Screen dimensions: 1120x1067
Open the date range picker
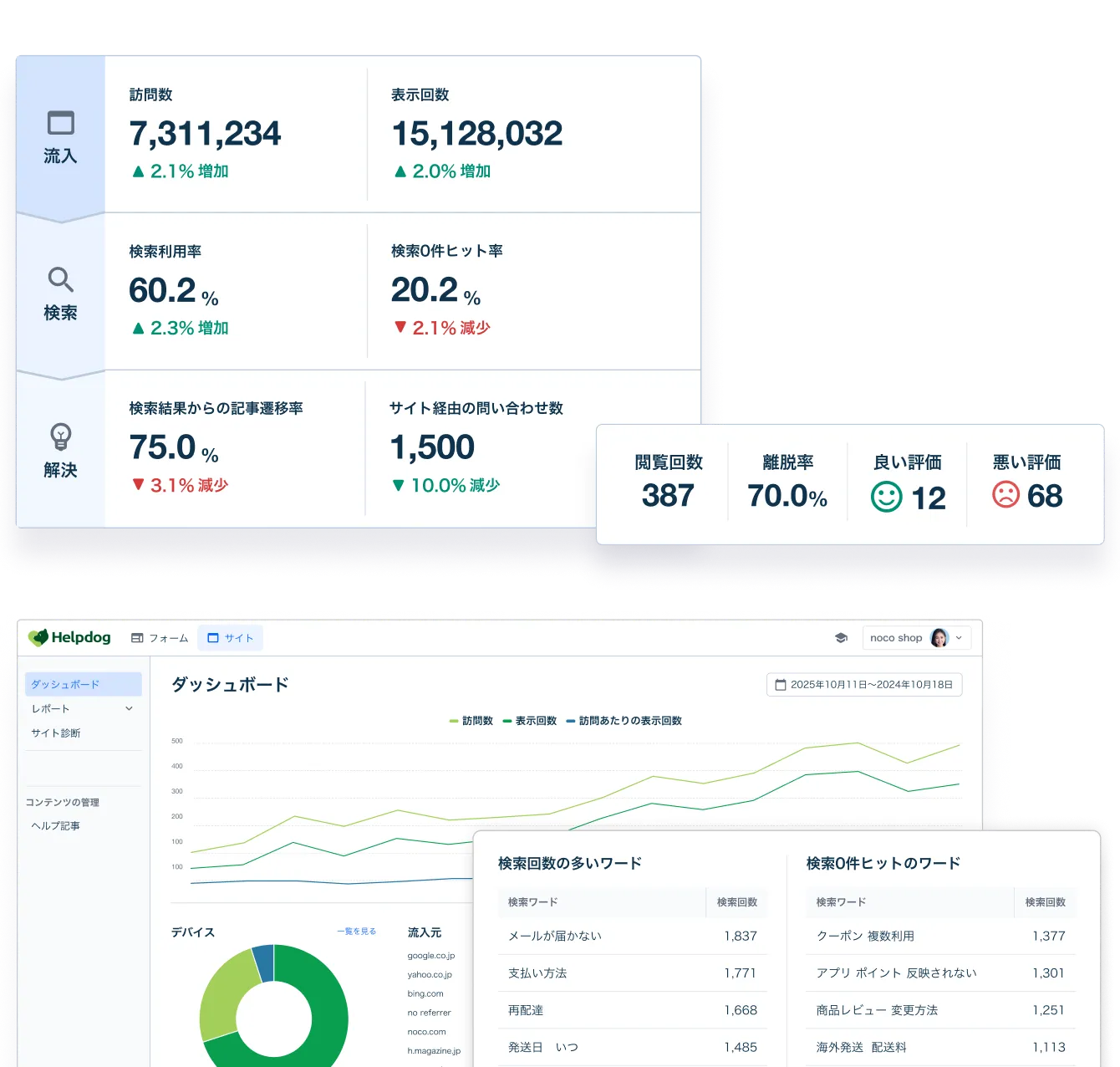(864, 685)
